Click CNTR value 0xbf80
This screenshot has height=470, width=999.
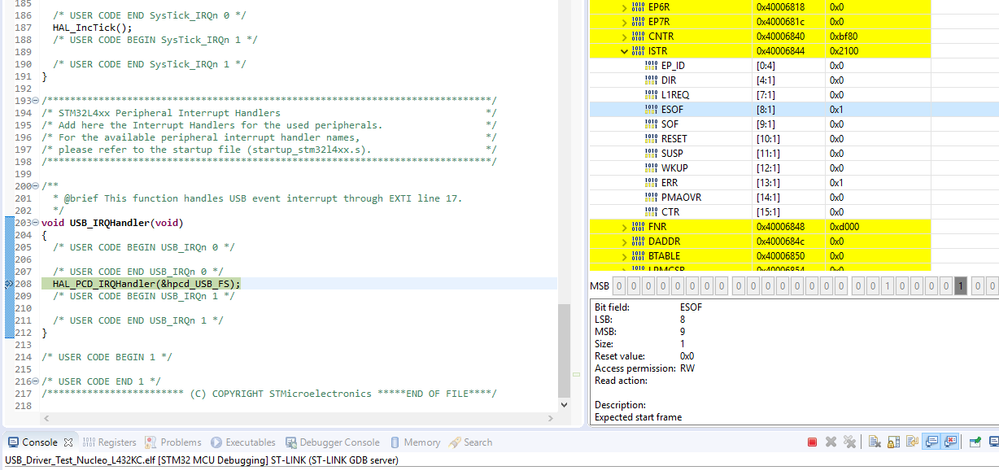[x=844, y=36]
